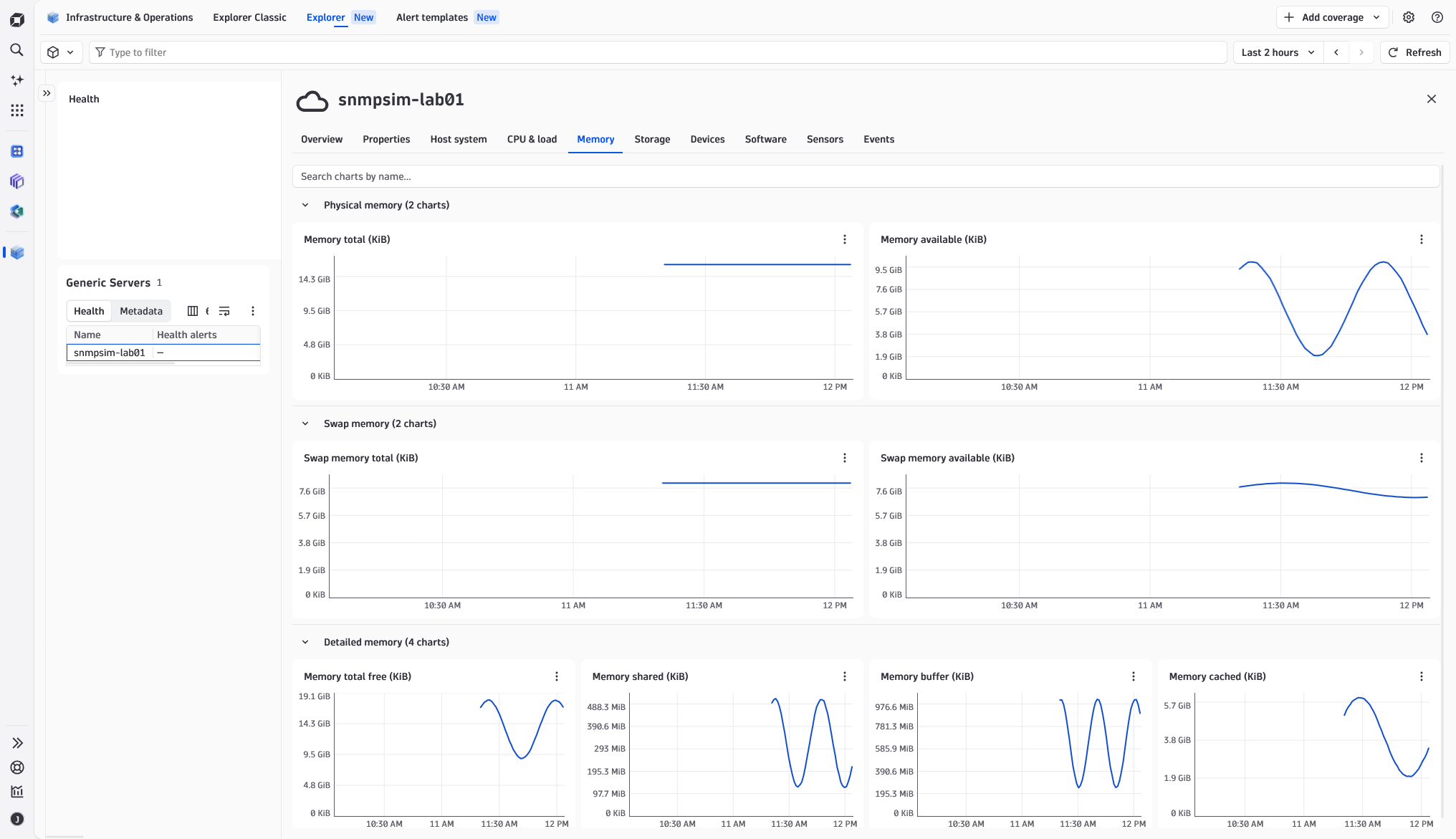Open options for the Memory buffer chart
1456x839 pixels.
(1134, 676)
